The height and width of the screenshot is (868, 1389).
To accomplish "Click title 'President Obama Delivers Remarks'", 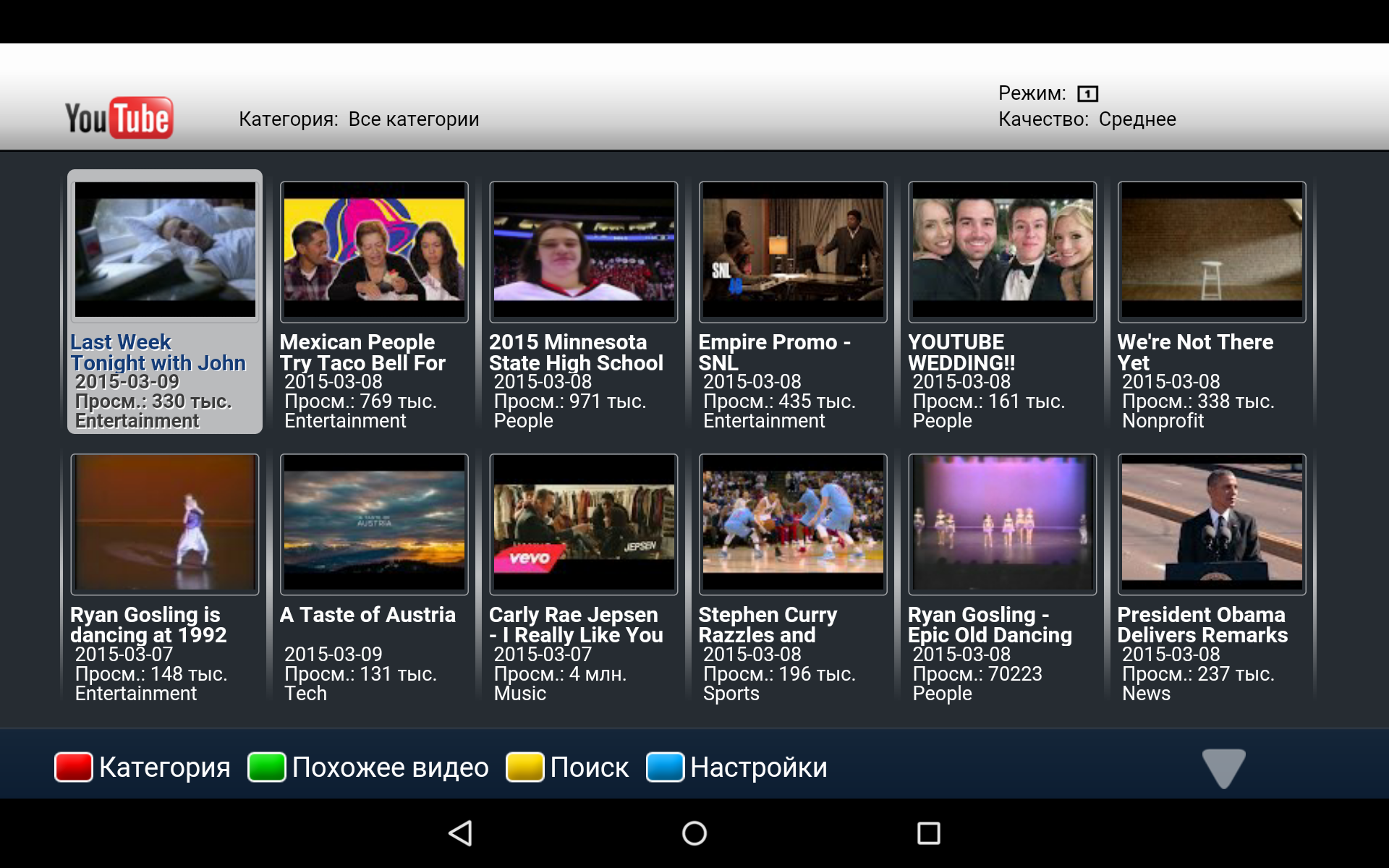I will (x=1202, y=625).
